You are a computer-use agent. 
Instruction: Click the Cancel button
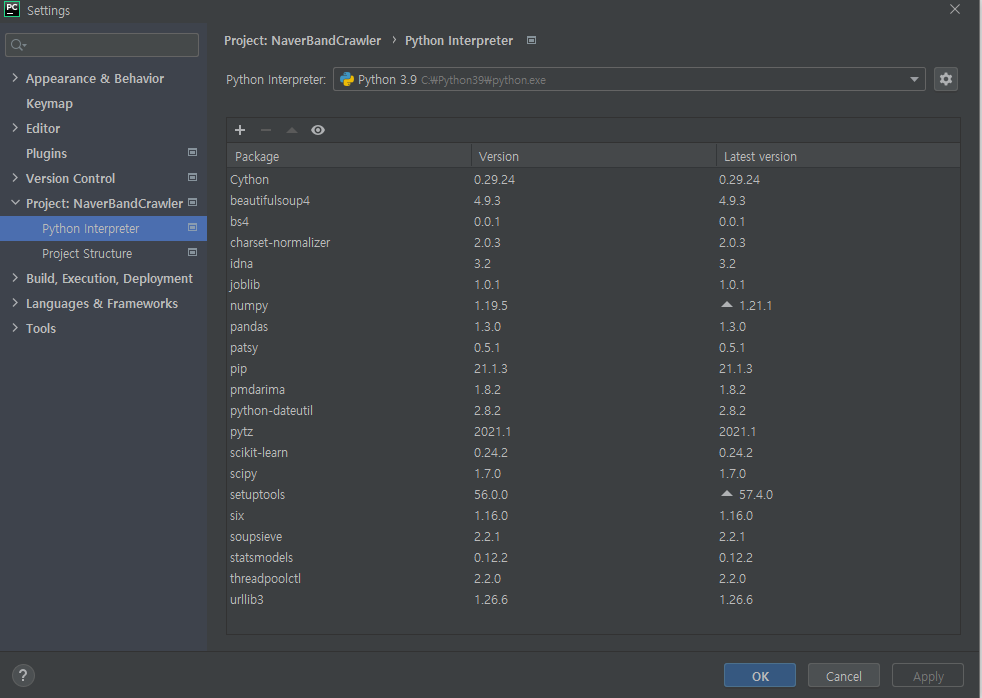tap(844, 675)
